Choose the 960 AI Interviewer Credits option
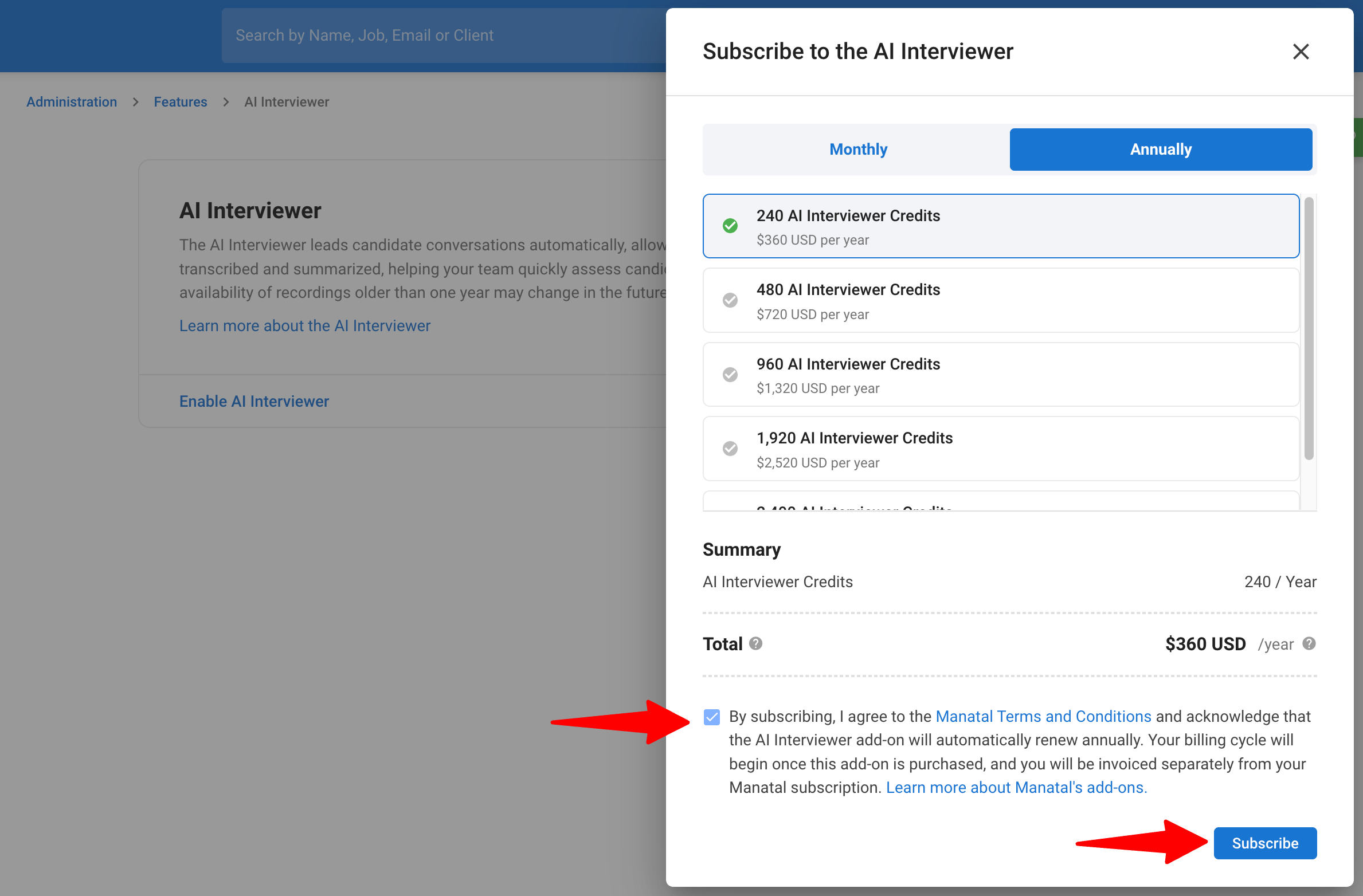The image size is (1363, 896). 1001,375
